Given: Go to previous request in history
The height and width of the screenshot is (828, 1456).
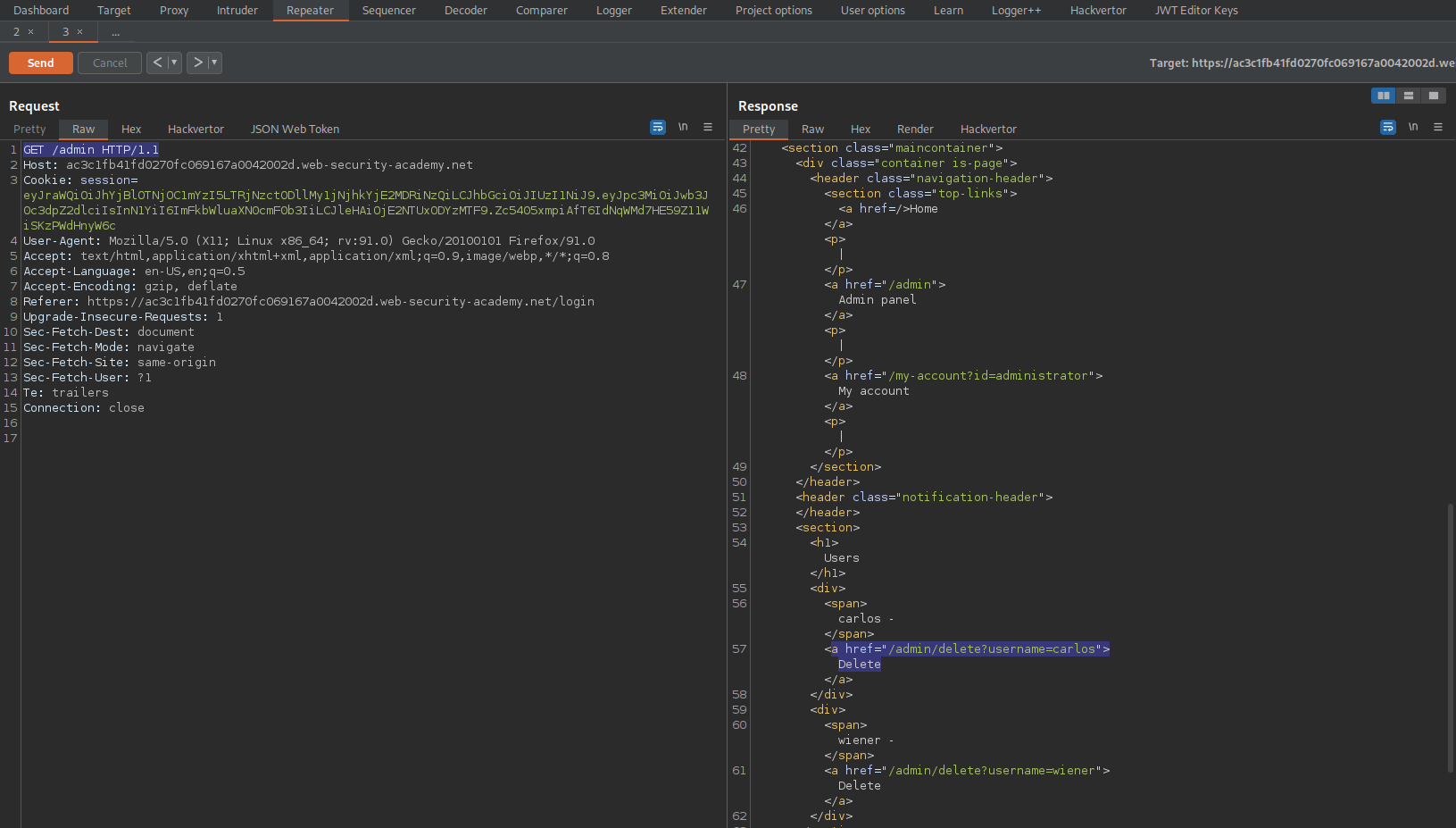Looking at the screenshot, I should click(x=157, y=63).
